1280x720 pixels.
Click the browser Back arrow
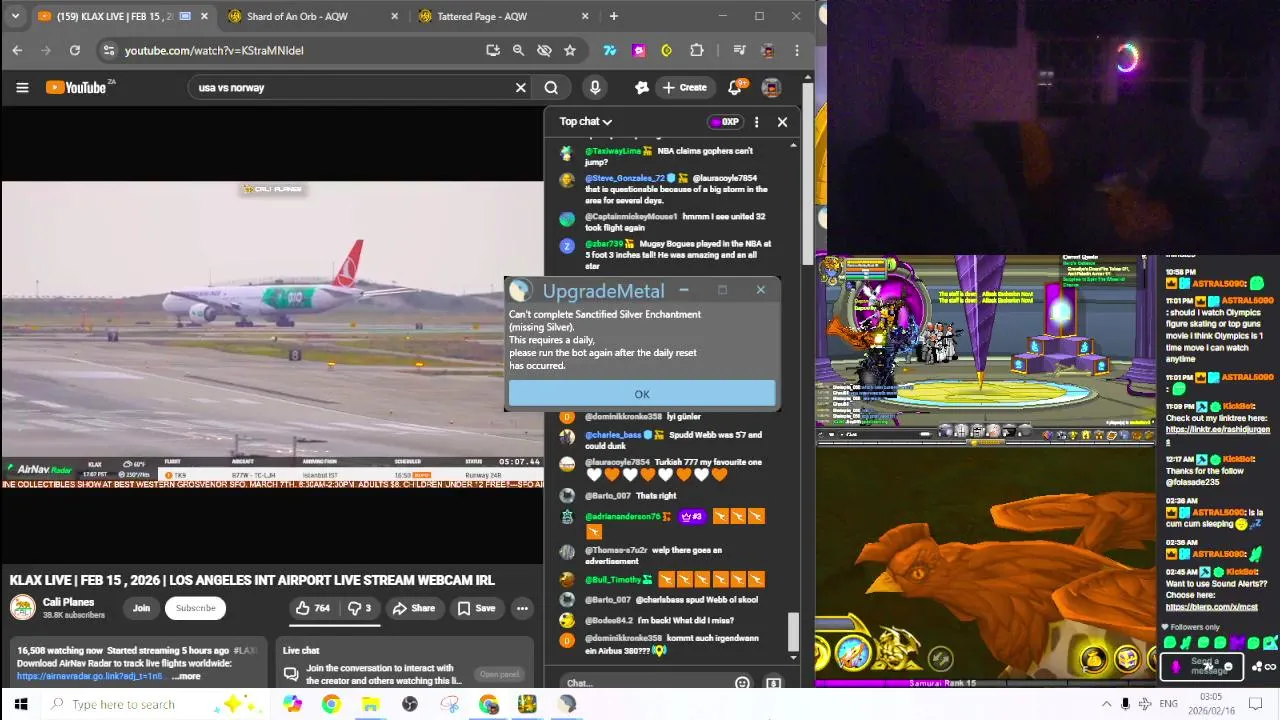pos(17,50)
